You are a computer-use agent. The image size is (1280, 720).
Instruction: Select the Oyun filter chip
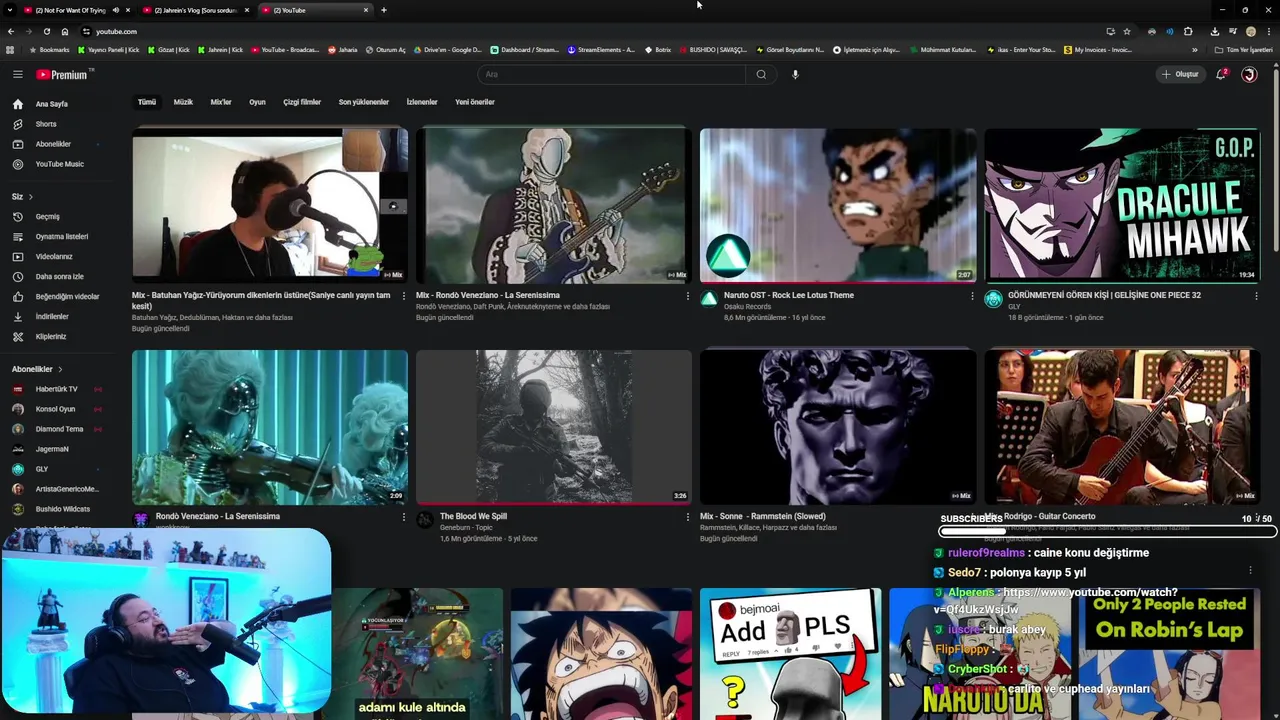[x=257, y=102]
